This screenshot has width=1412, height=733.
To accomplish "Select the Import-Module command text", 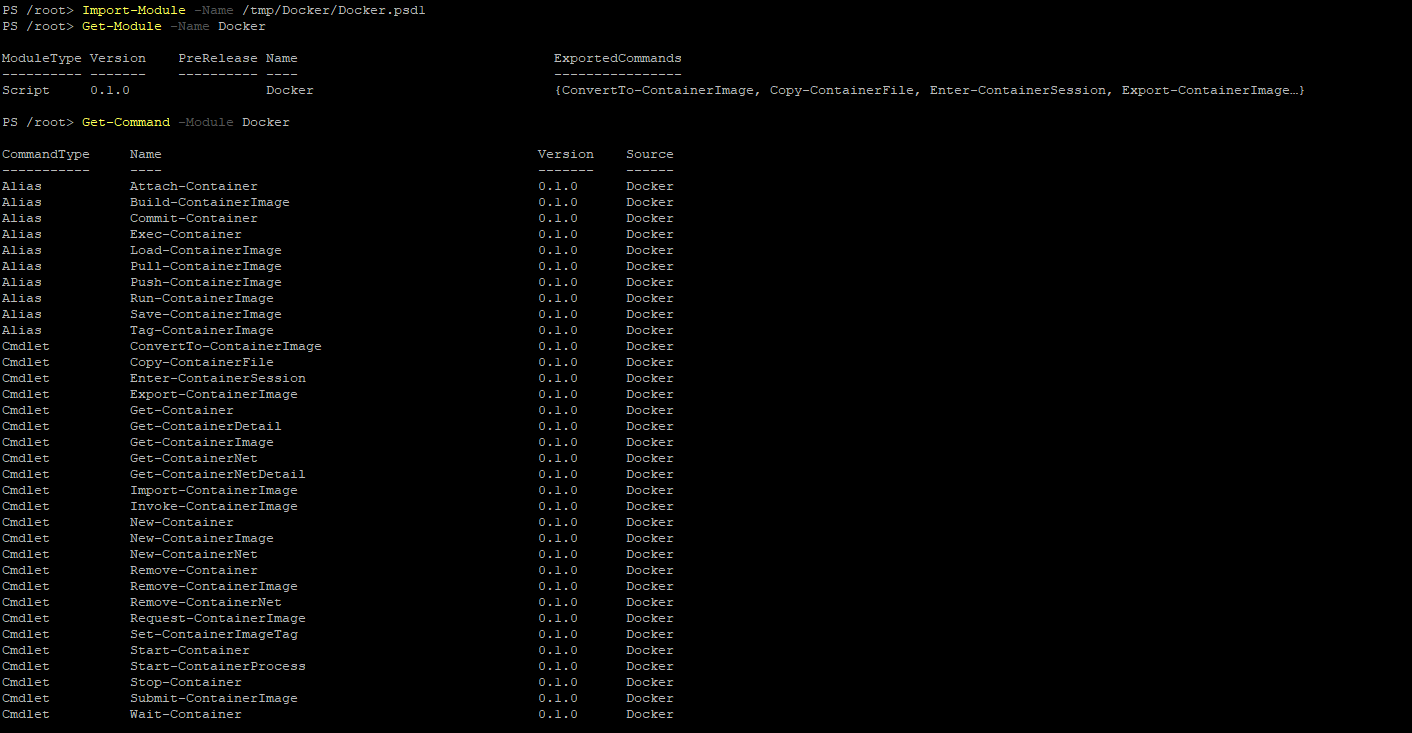I will 133,9.
